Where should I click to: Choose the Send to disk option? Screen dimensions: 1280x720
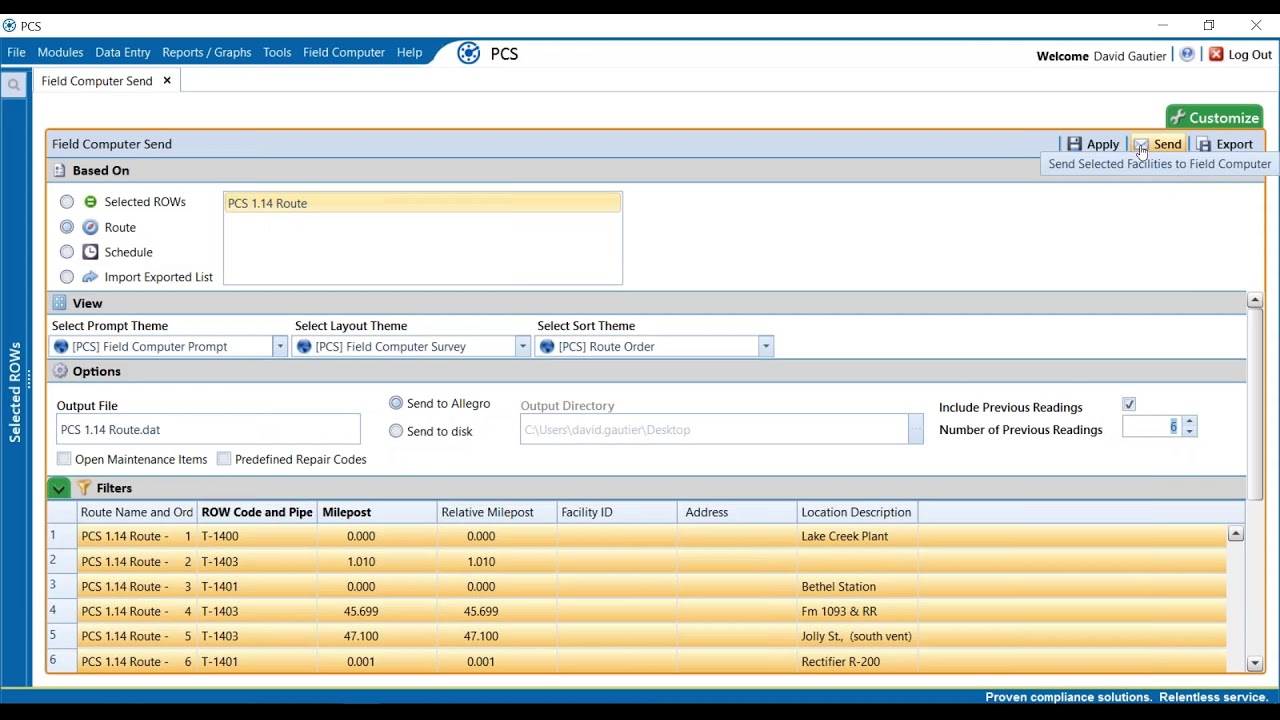[396, 431]
